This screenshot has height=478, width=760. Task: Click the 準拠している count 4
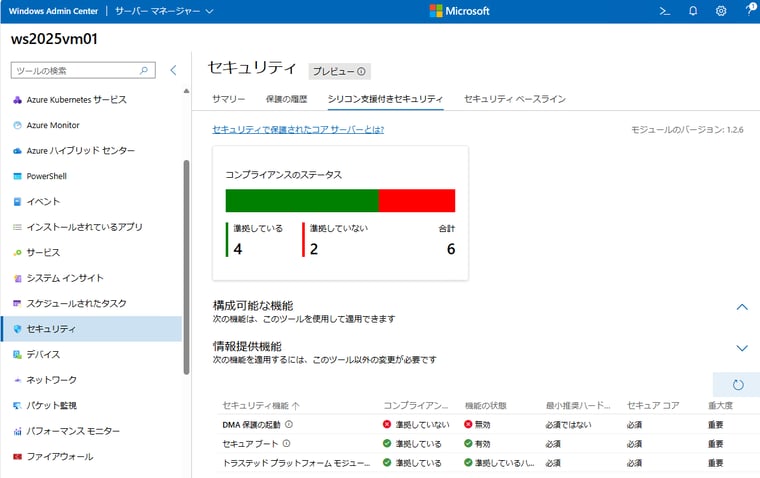[x=238, y=249]
